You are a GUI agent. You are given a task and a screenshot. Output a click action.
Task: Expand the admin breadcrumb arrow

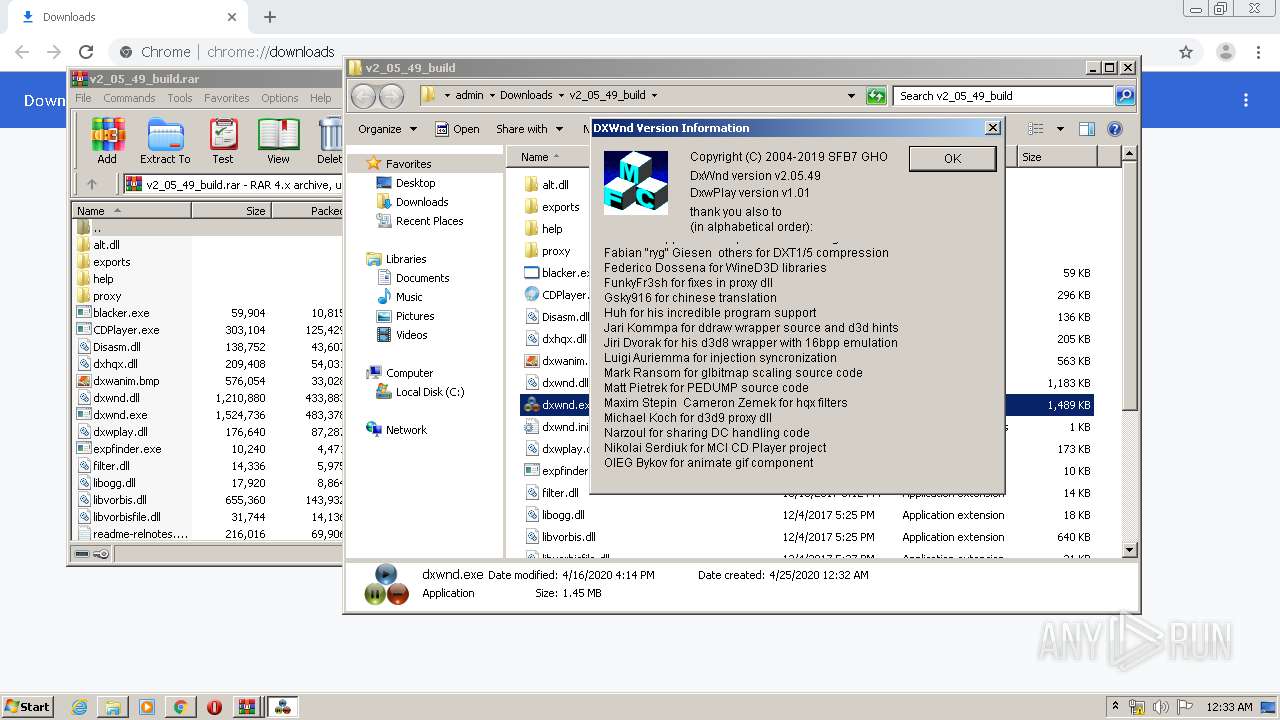click(x=491, y=96)
